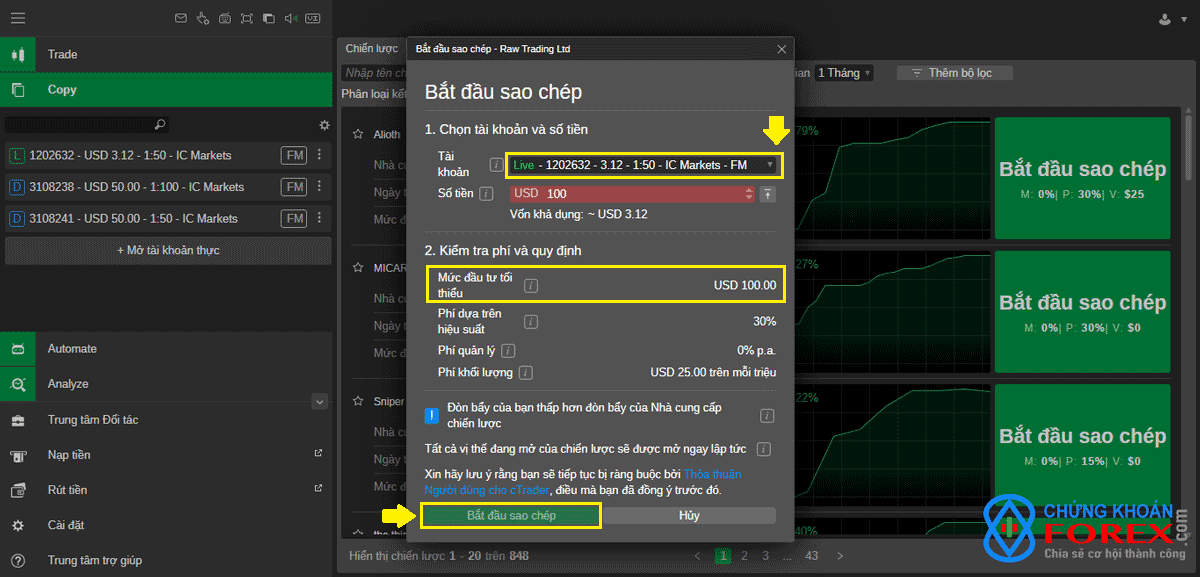Open the Analyze section

tap(166, 384)
